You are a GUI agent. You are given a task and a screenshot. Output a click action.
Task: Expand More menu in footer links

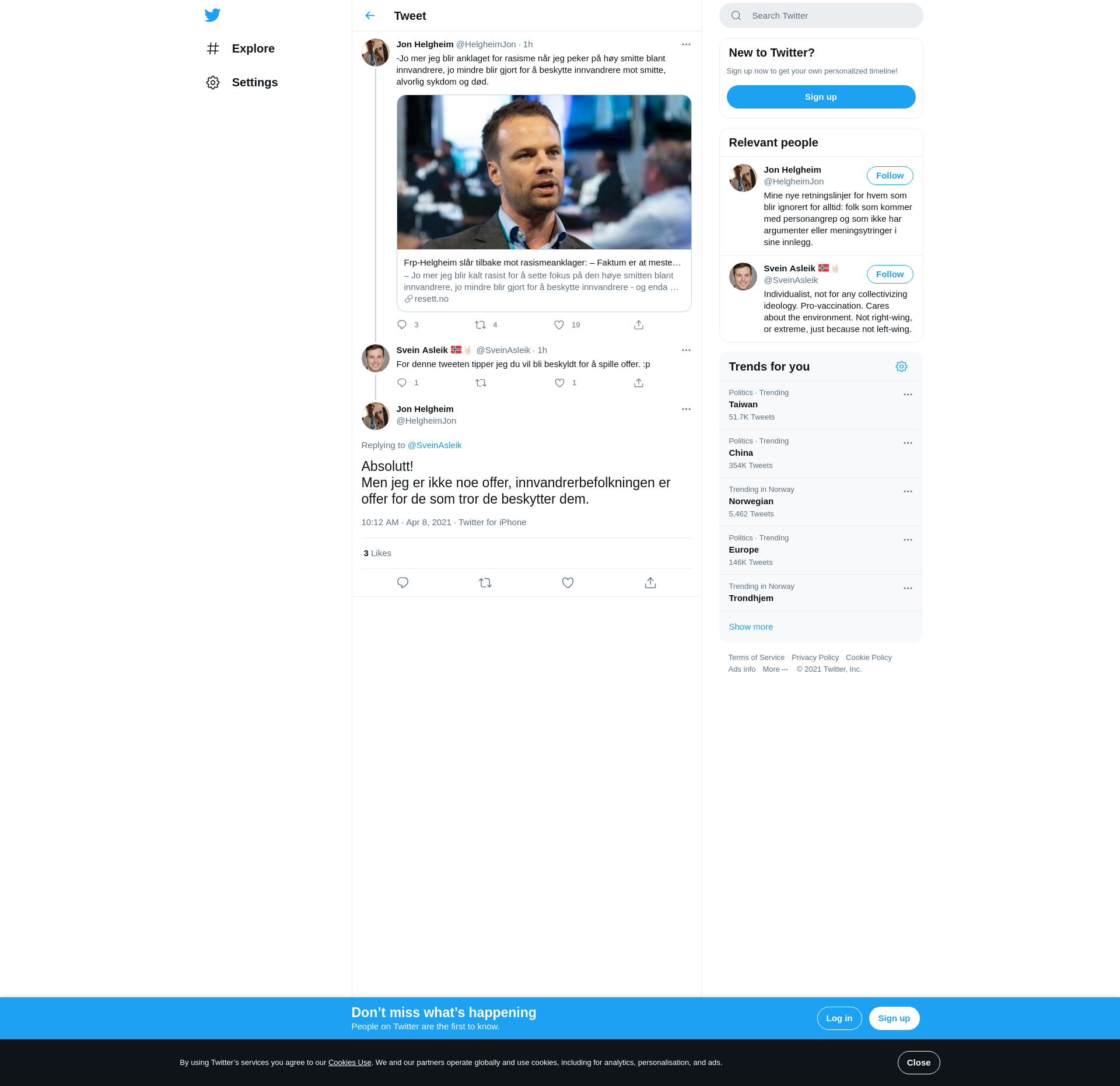tap(775, 669)
